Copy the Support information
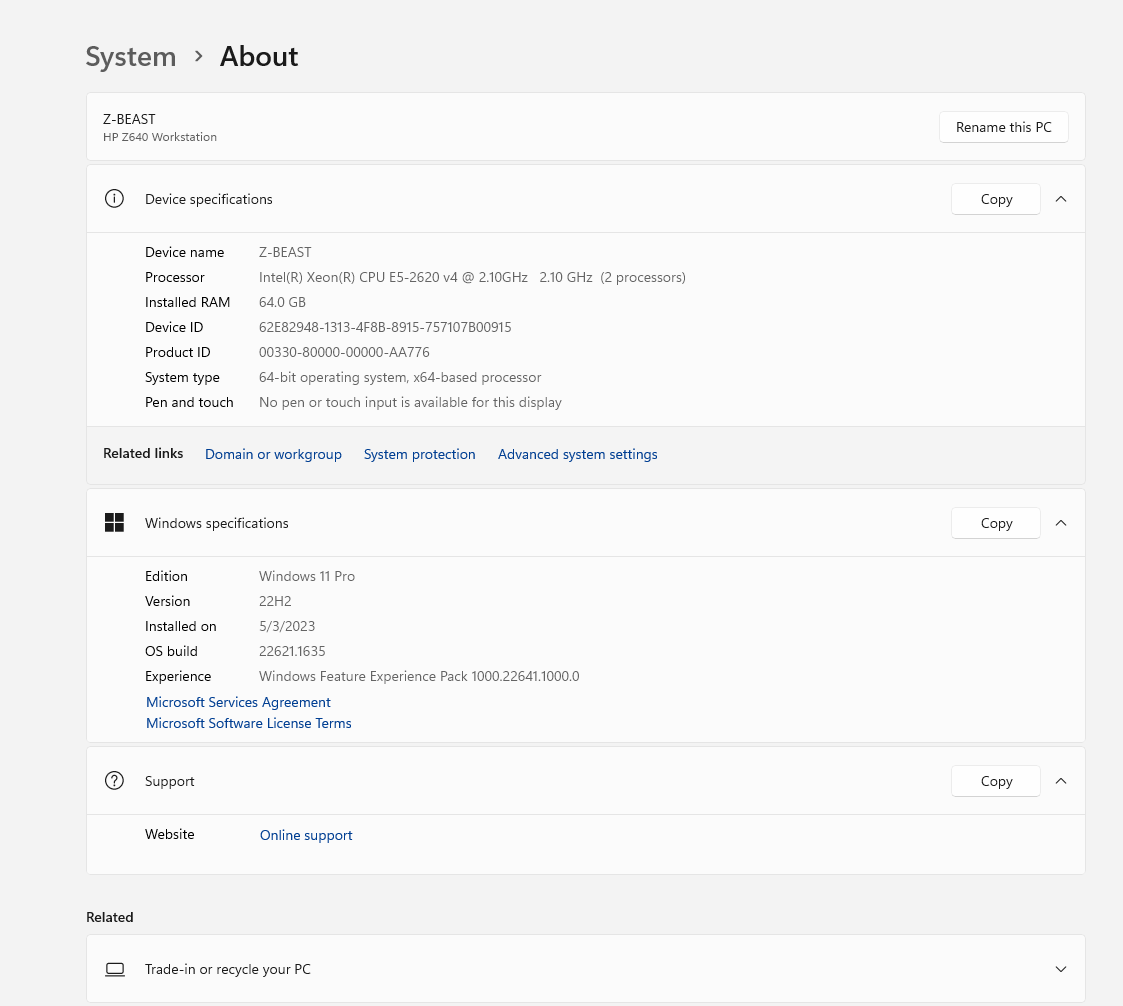The height and width of the screenshot is (1006, 1123). 996,781
